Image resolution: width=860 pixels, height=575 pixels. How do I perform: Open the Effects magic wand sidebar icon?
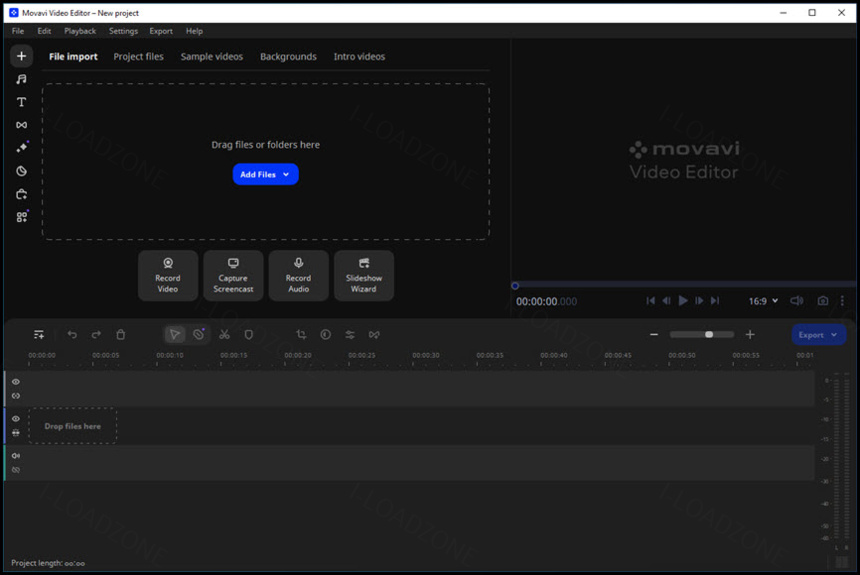pos(22,148)
